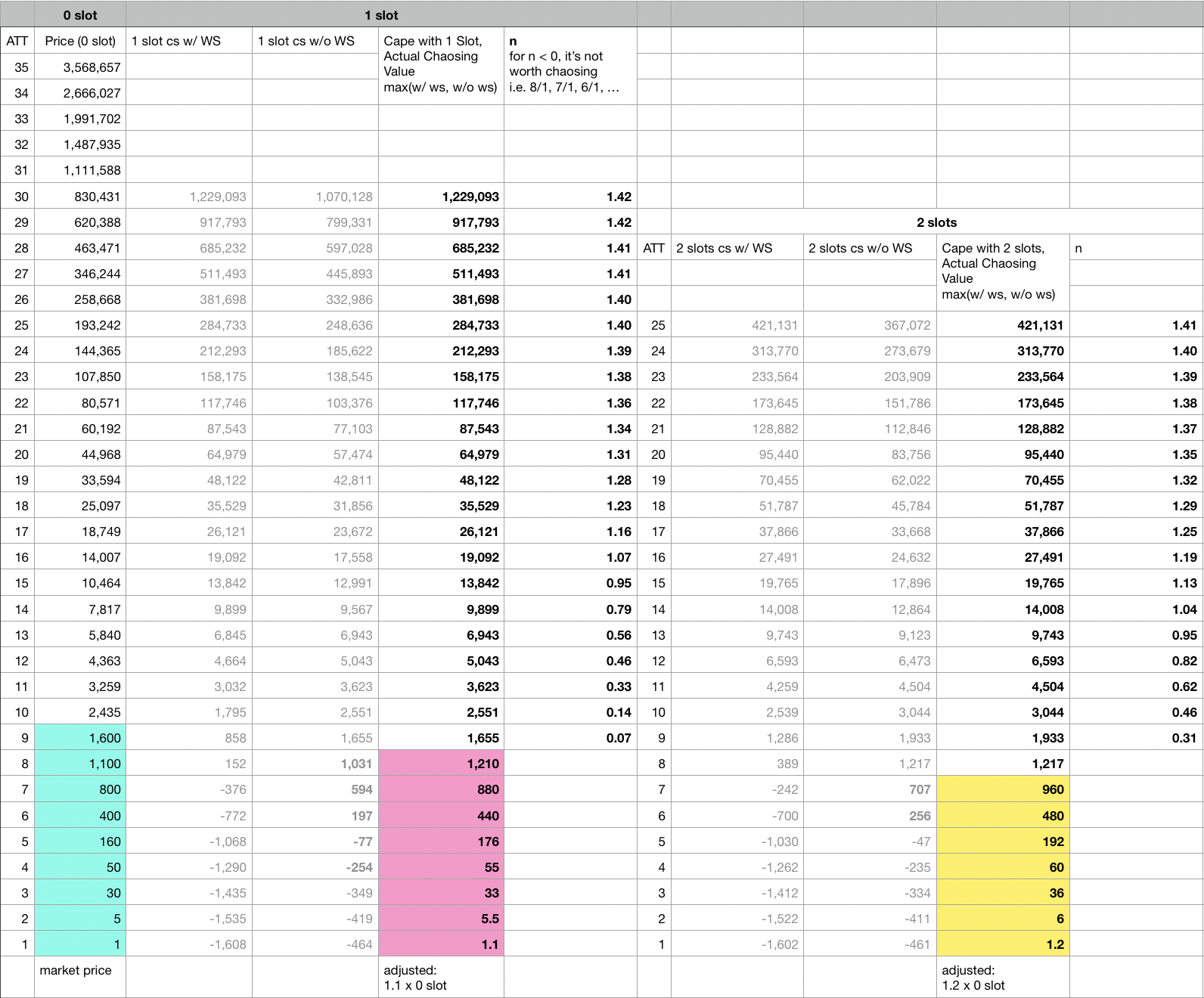Image resolution: width=1204 pixels, height=998 pixels.
Task: Click the 'n for n < 0' note cell
Action: [x=570, y=64]
